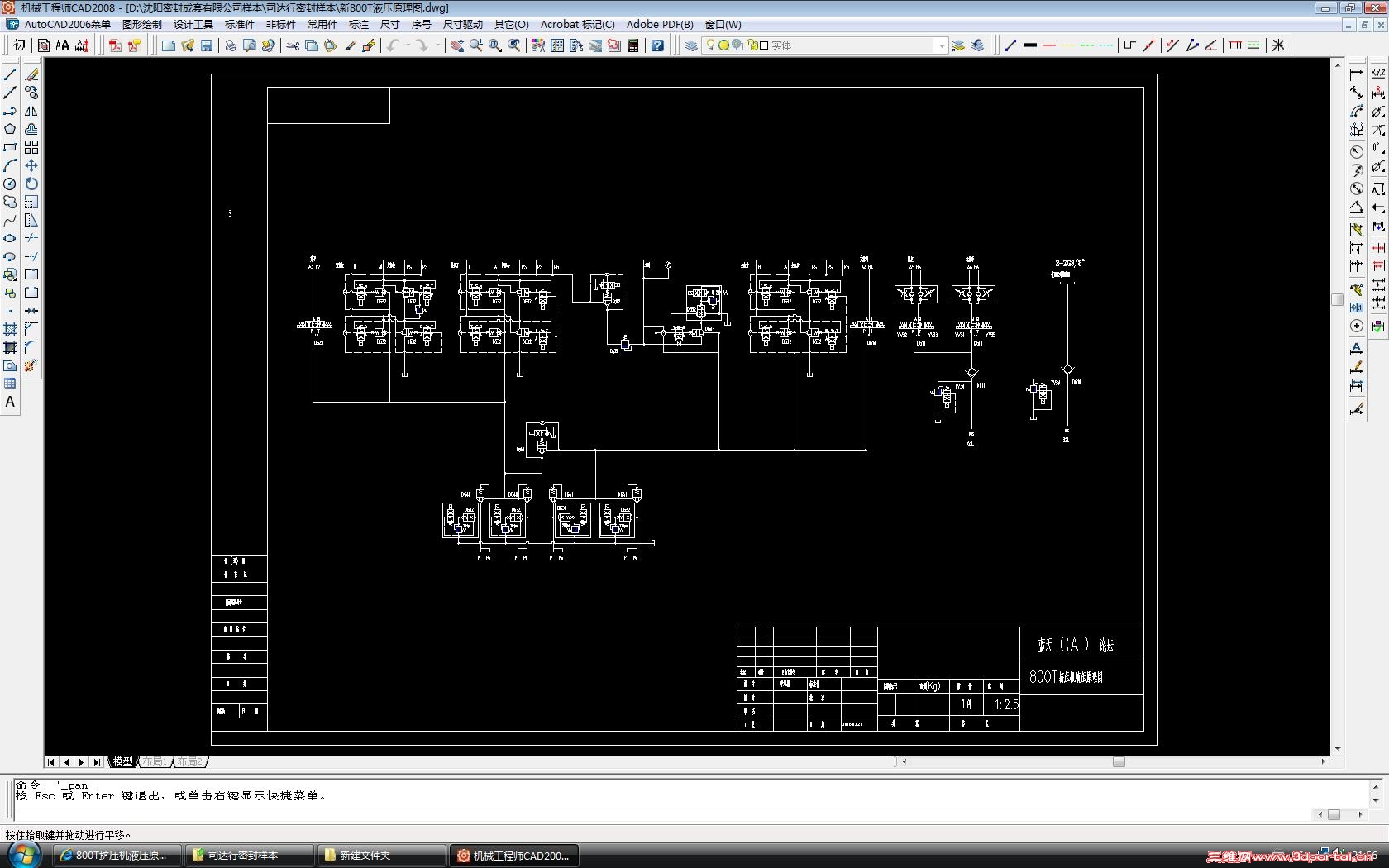
Task: Select the Line drawing tool
Action: 10,74
